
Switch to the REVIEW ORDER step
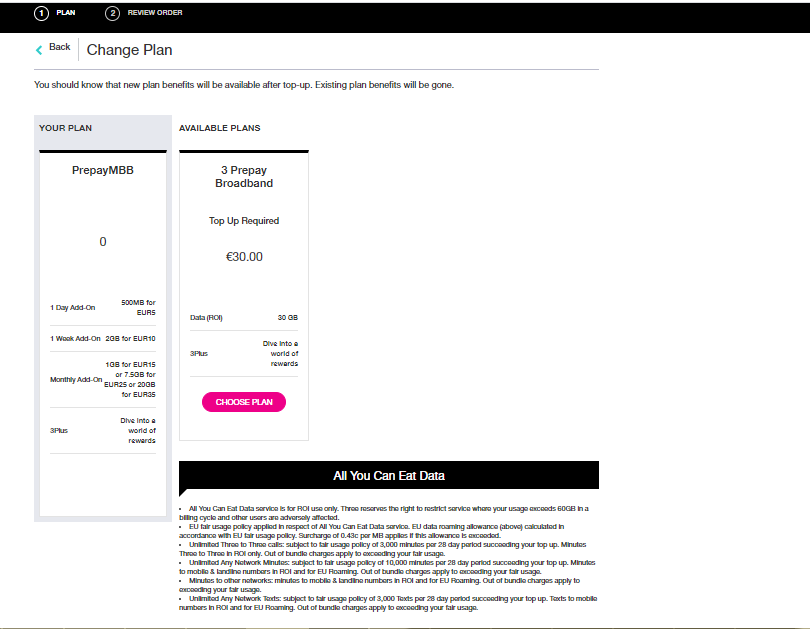(x=154, y=13)
